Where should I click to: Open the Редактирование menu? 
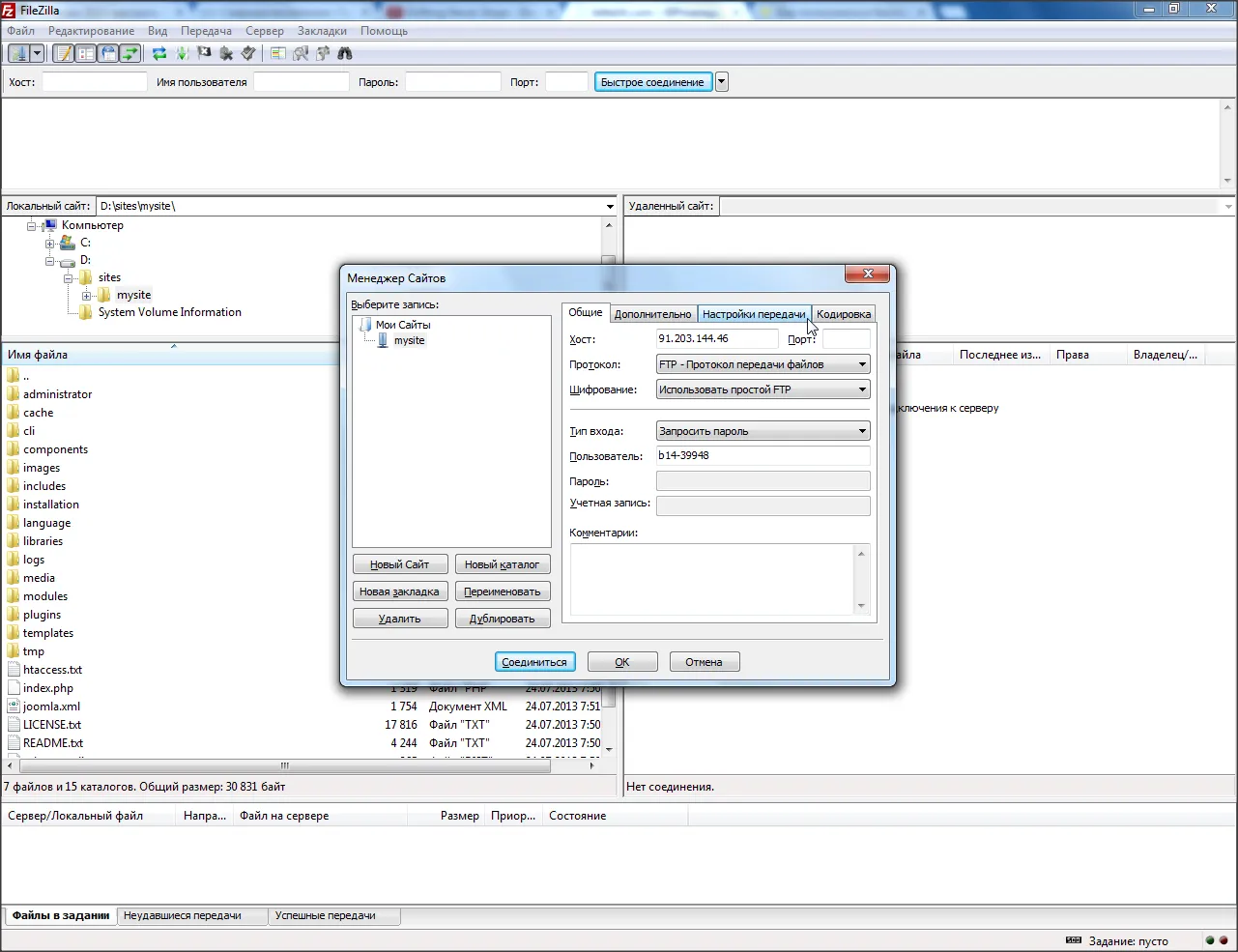point(92,31)
